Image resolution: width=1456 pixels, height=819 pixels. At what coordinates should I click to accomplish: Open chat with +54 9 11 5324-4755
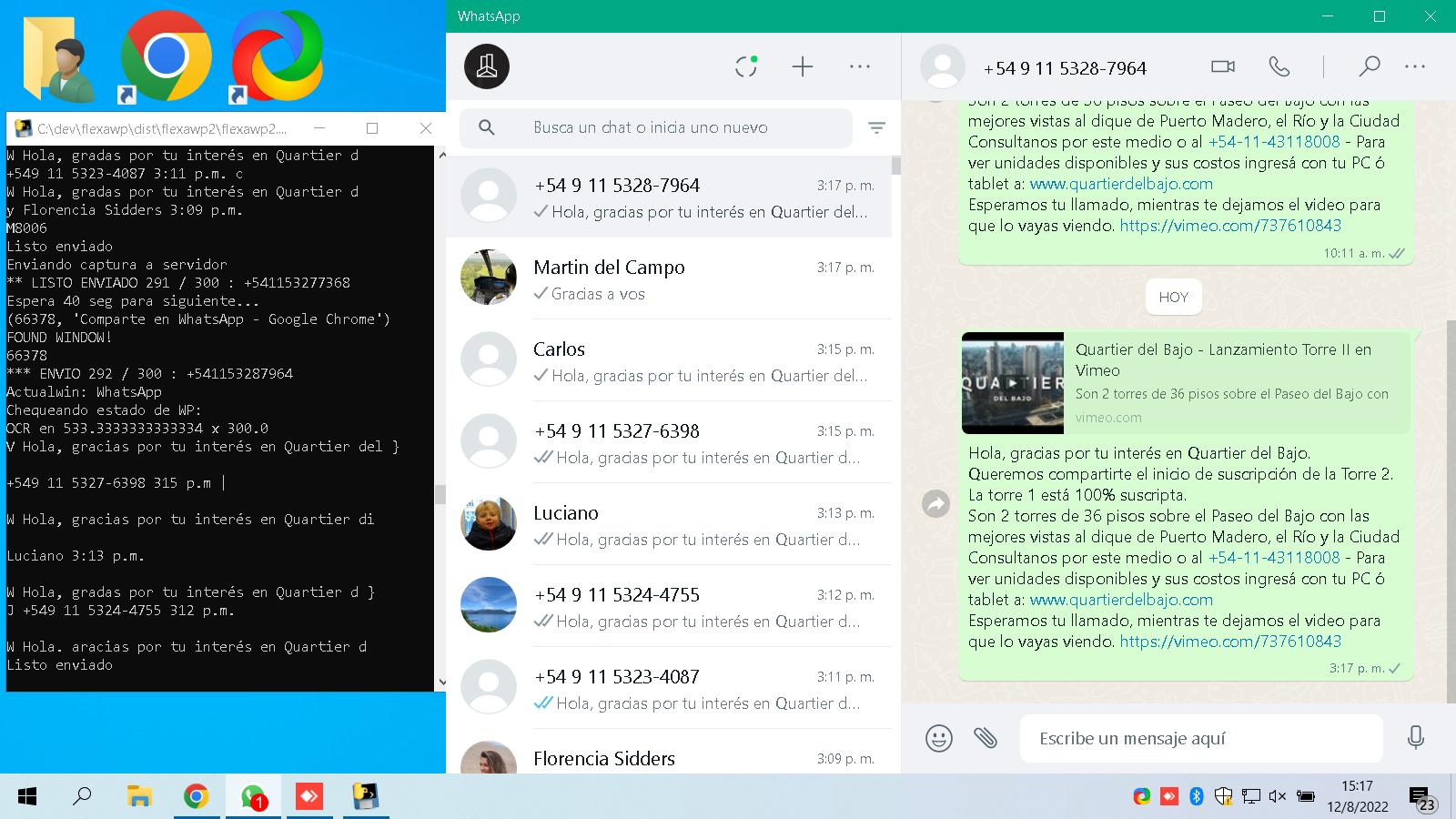pyautogui.click(x=668, y=606)
